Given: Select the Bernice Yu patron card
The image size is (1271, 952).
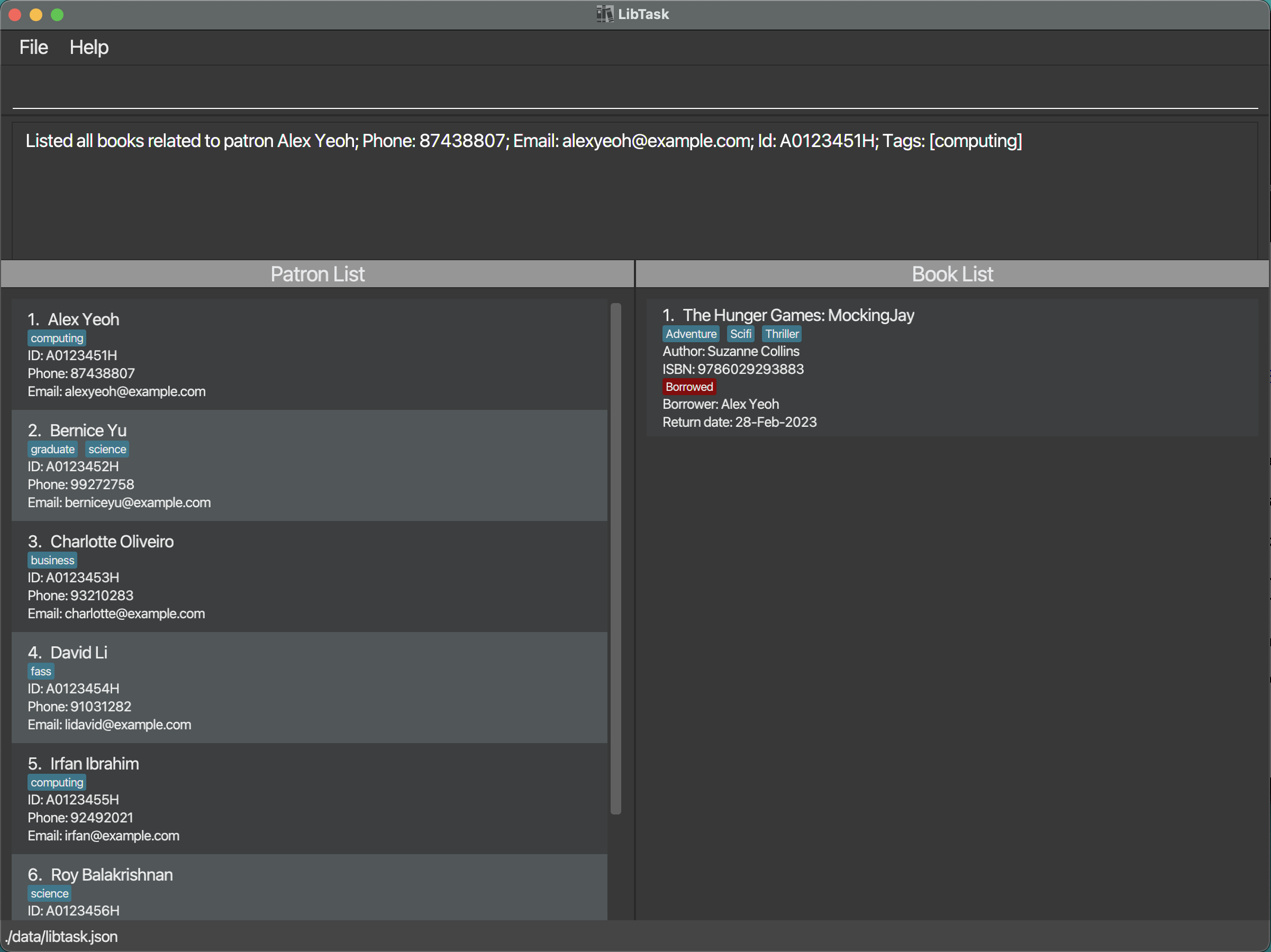Looking at the screenshot, I should (309, 465).
